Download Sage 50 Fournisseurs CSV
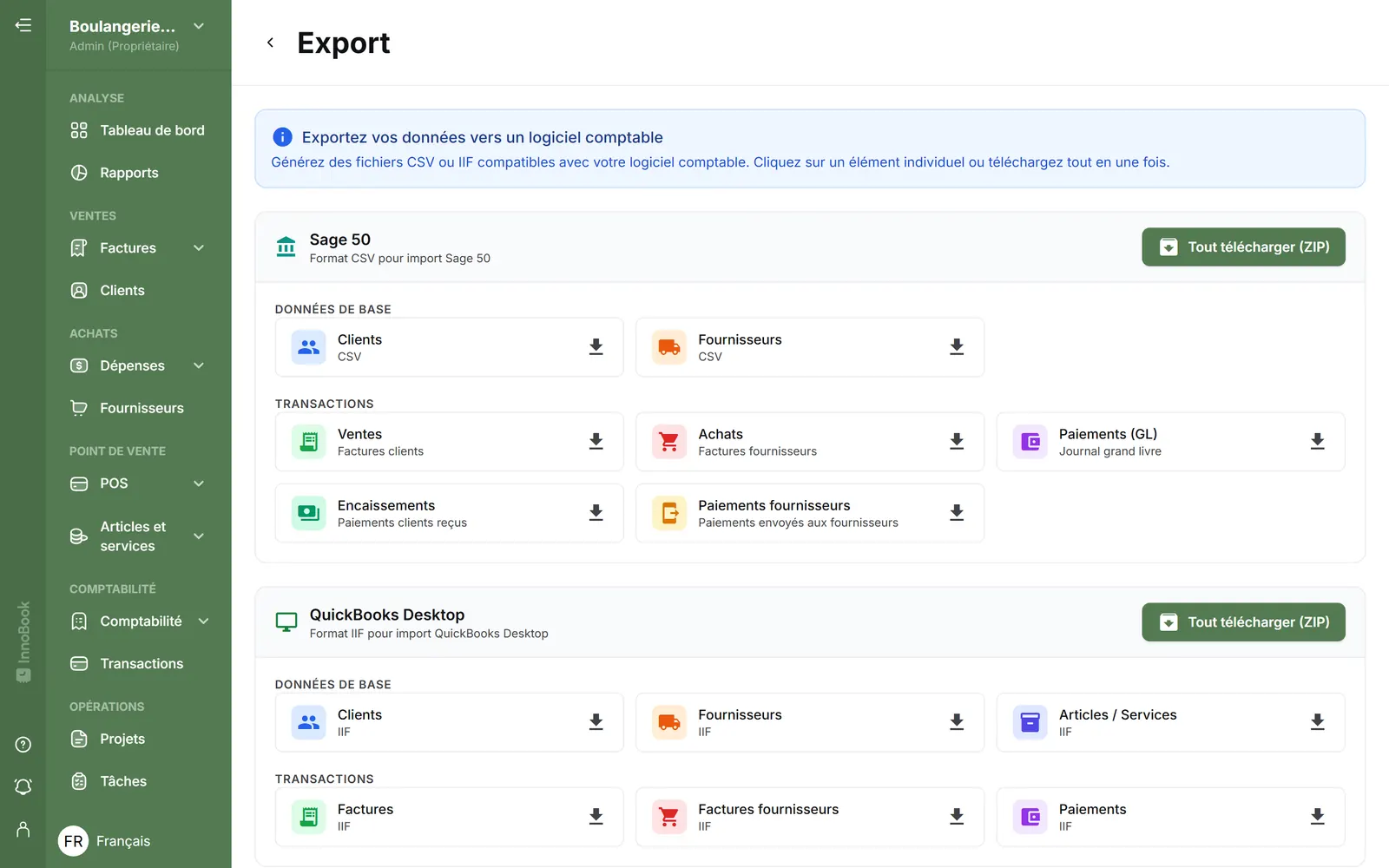This screenshot has height=868, width=1389. [957, 347]
